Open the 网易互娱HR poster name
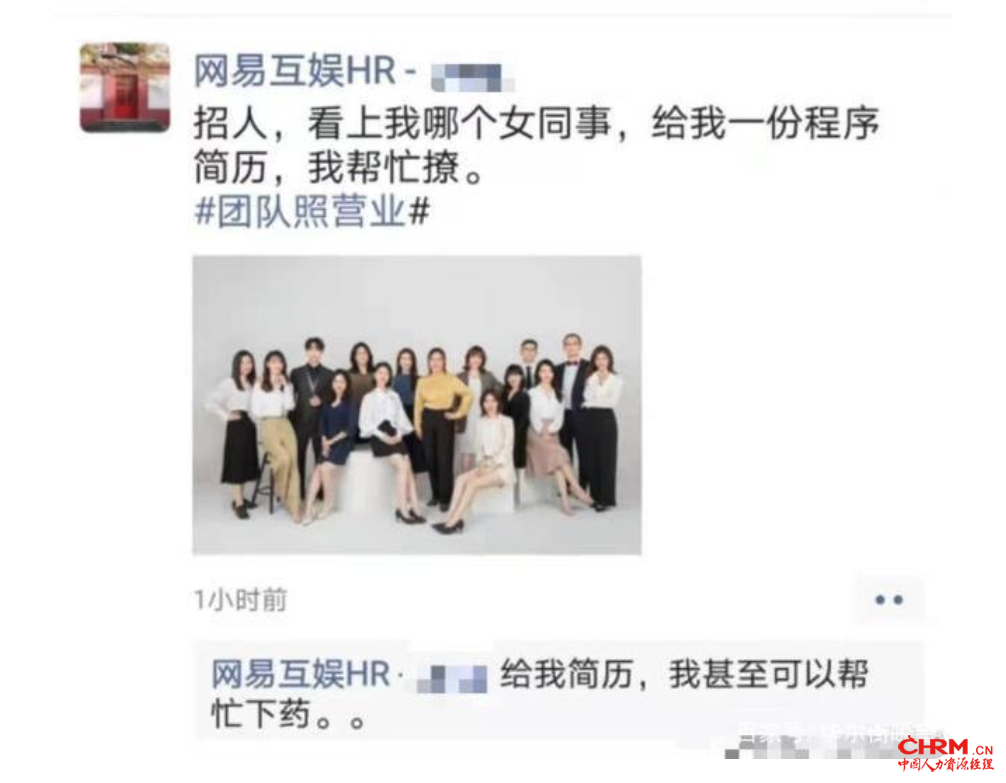 [295, 71]
